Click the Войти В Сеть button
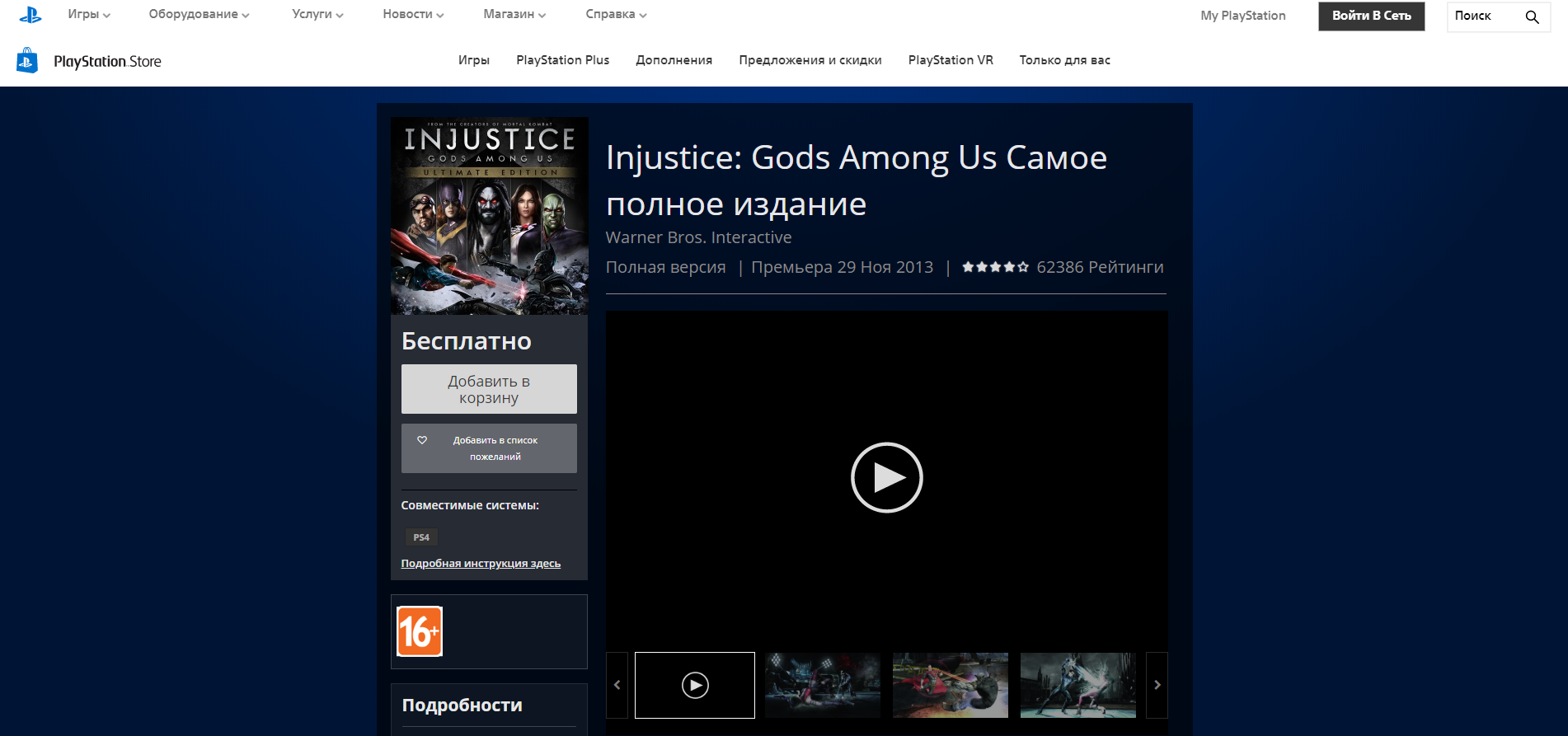Screen dimensions: 1568x736 coord(1372,16)
